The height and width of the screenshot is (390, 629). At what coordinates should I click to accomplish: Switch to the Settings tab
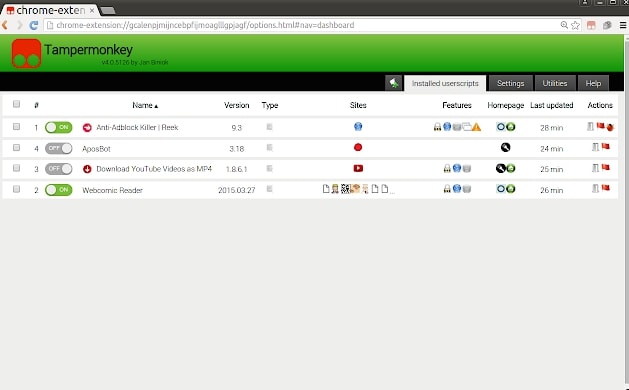[x=511, y=83]
